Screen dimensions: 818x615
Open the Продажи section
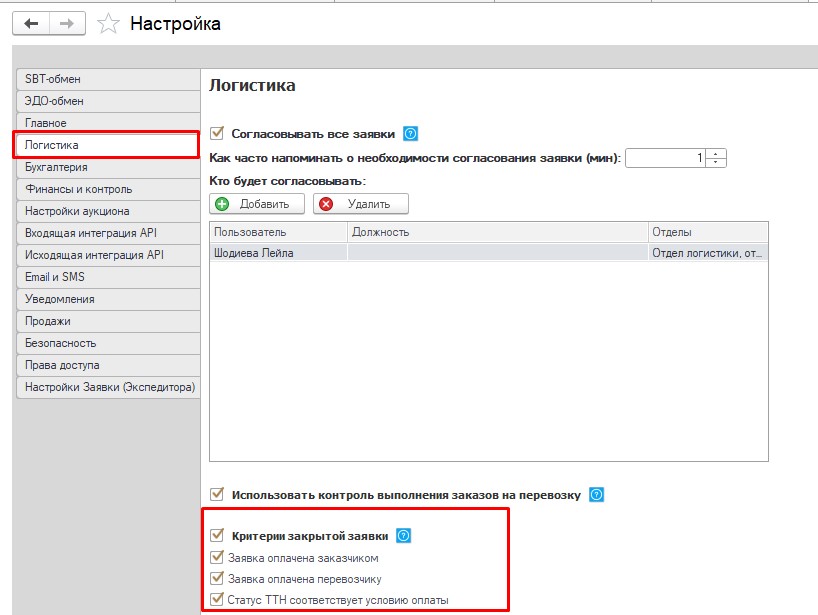pos(109,321)
